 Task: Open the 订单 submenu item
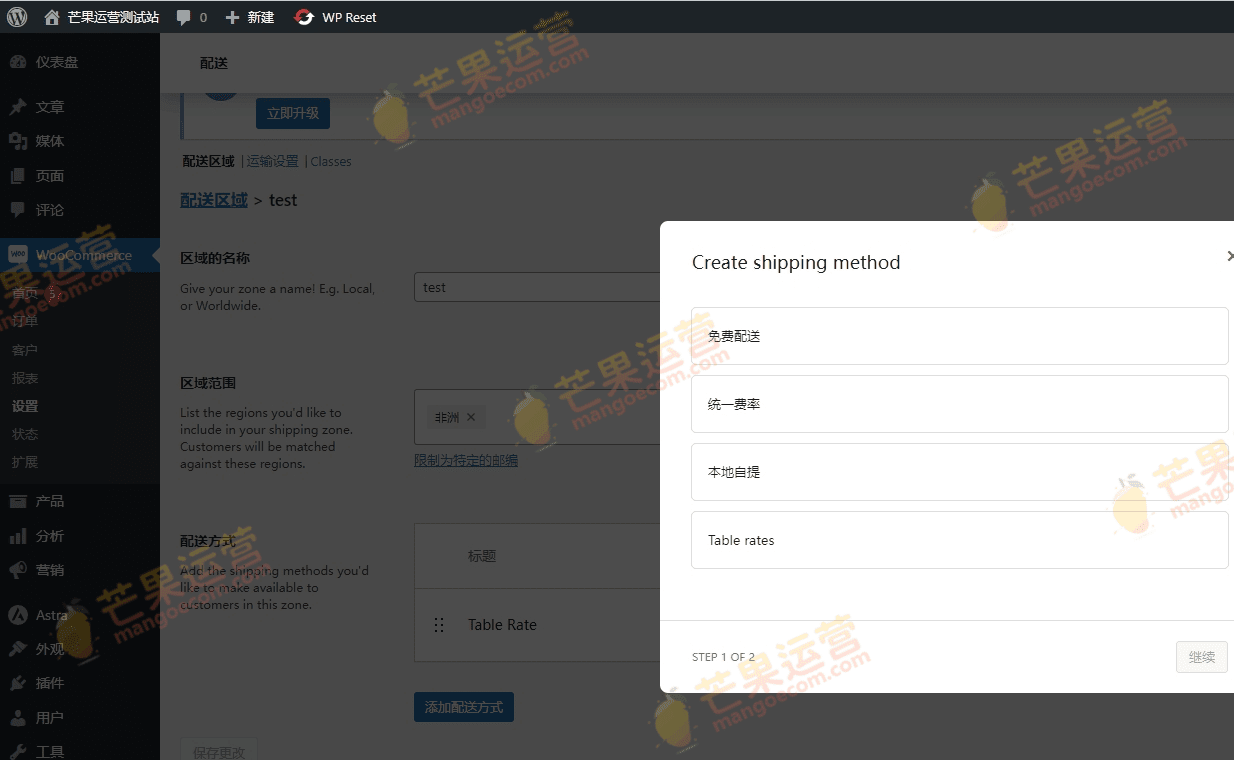pos(25,322)
